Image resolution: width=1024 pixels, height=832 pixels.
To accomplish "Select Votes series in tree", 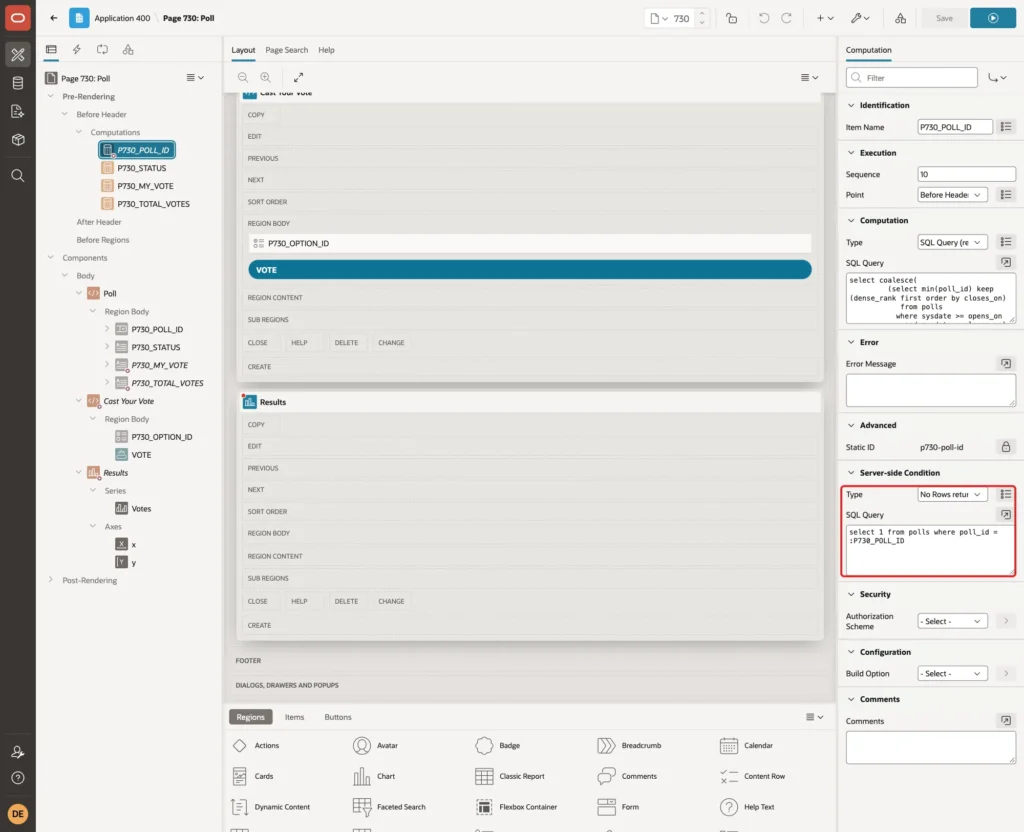I will pyautogui.click(x=141, y=508).
